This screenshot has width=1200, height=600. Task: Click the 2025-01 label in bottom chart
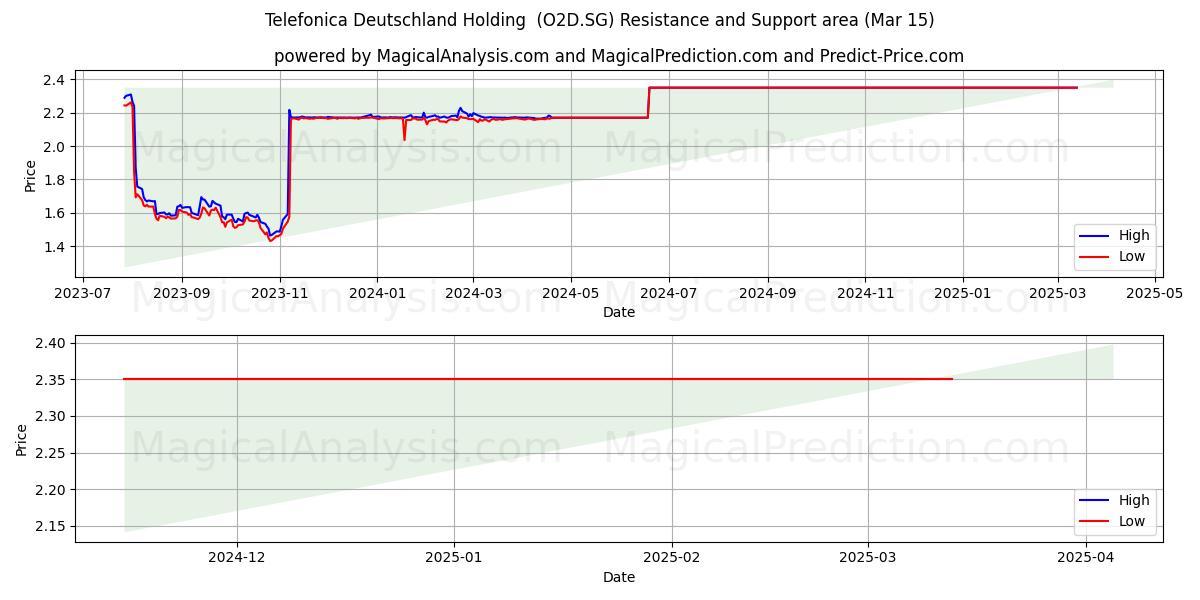(454, 559)
